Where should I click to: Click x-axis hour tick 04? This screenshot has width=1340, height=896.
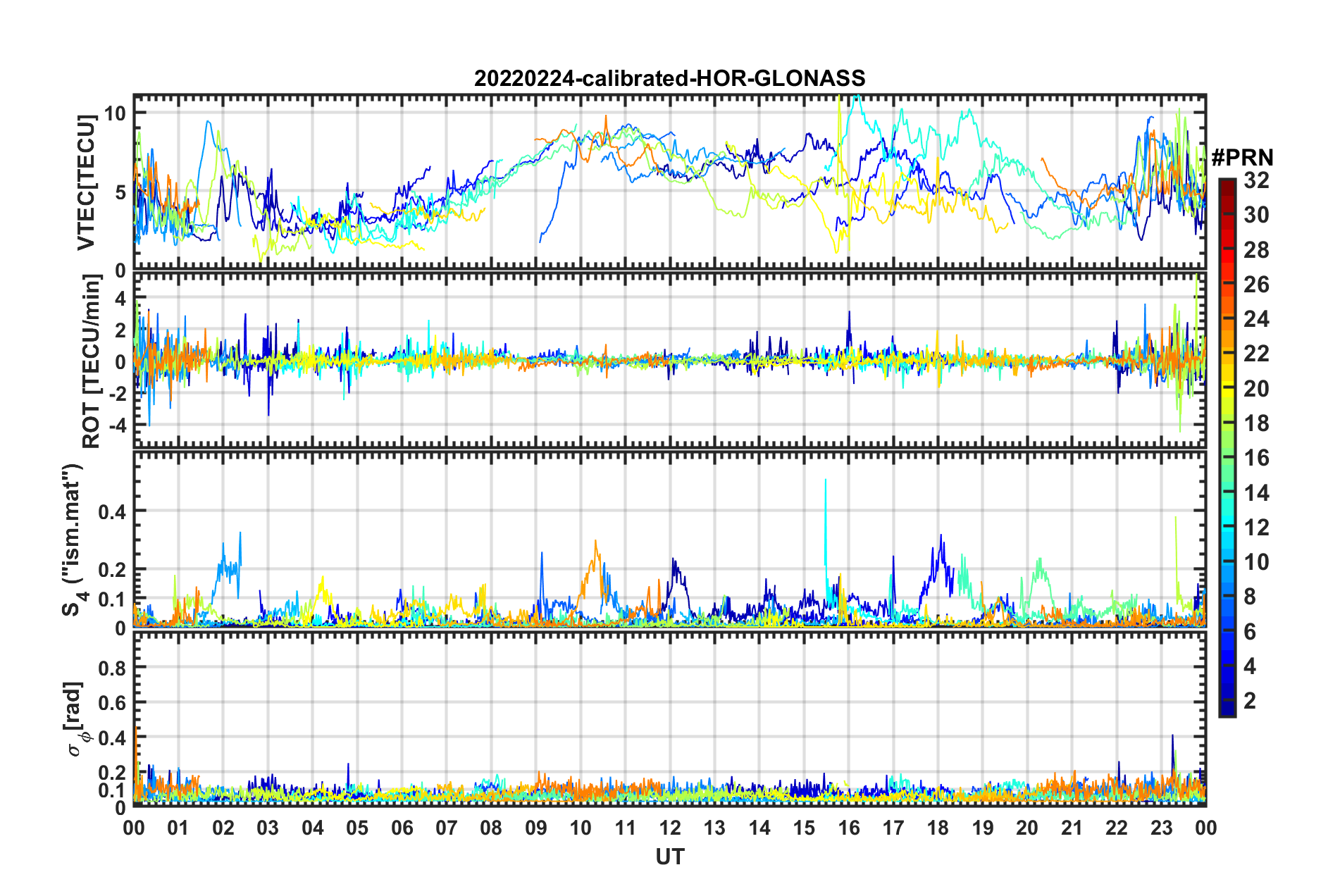[x=312, y=828]
